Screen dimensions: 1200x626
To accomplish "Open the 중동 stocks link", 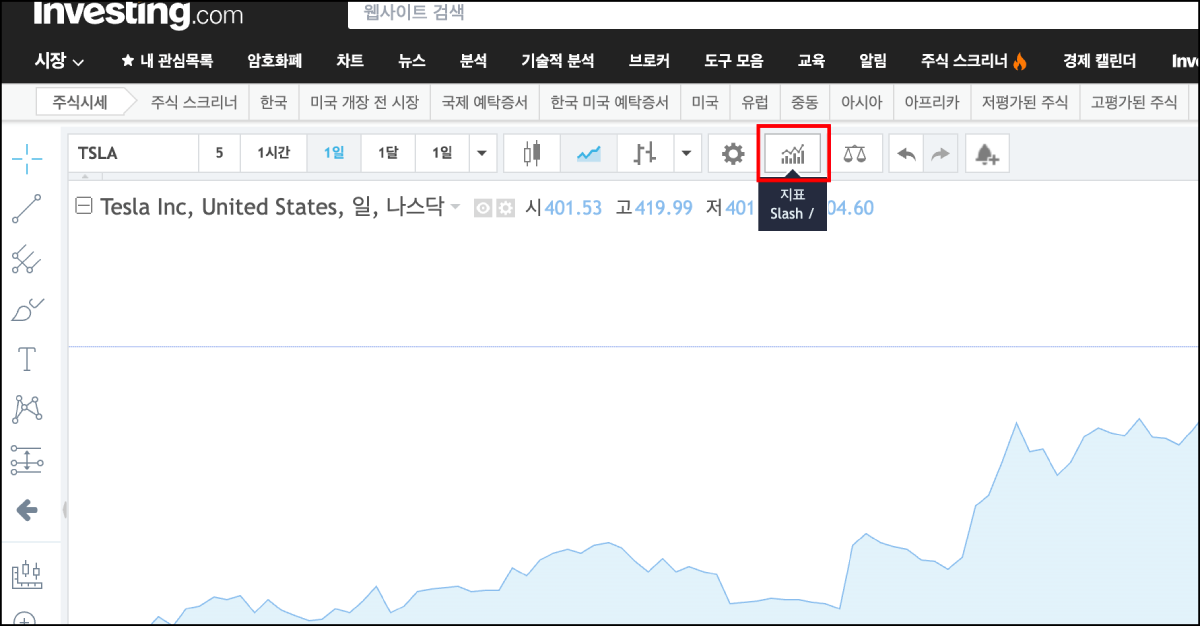I will [804, 102].
